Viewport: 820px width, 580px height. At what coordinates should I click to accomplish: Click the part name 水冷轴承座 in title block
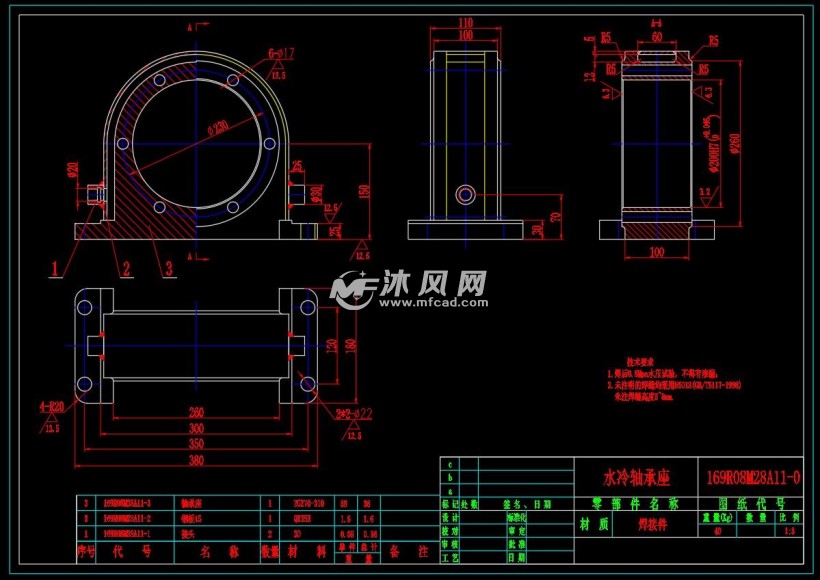click(640, 476)
